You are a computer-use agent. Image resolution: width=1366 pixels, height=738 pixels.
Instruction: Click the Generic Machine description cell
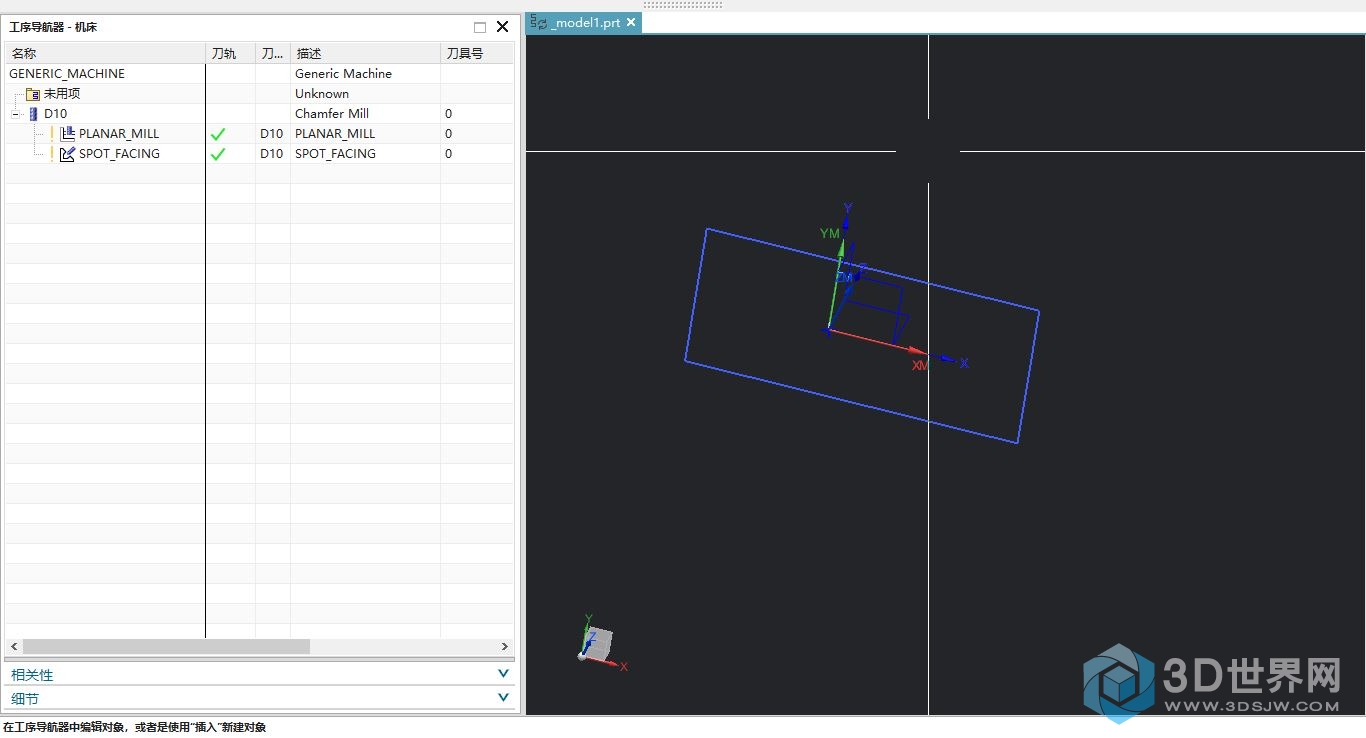pyautogui.click(x=343, y=74)
